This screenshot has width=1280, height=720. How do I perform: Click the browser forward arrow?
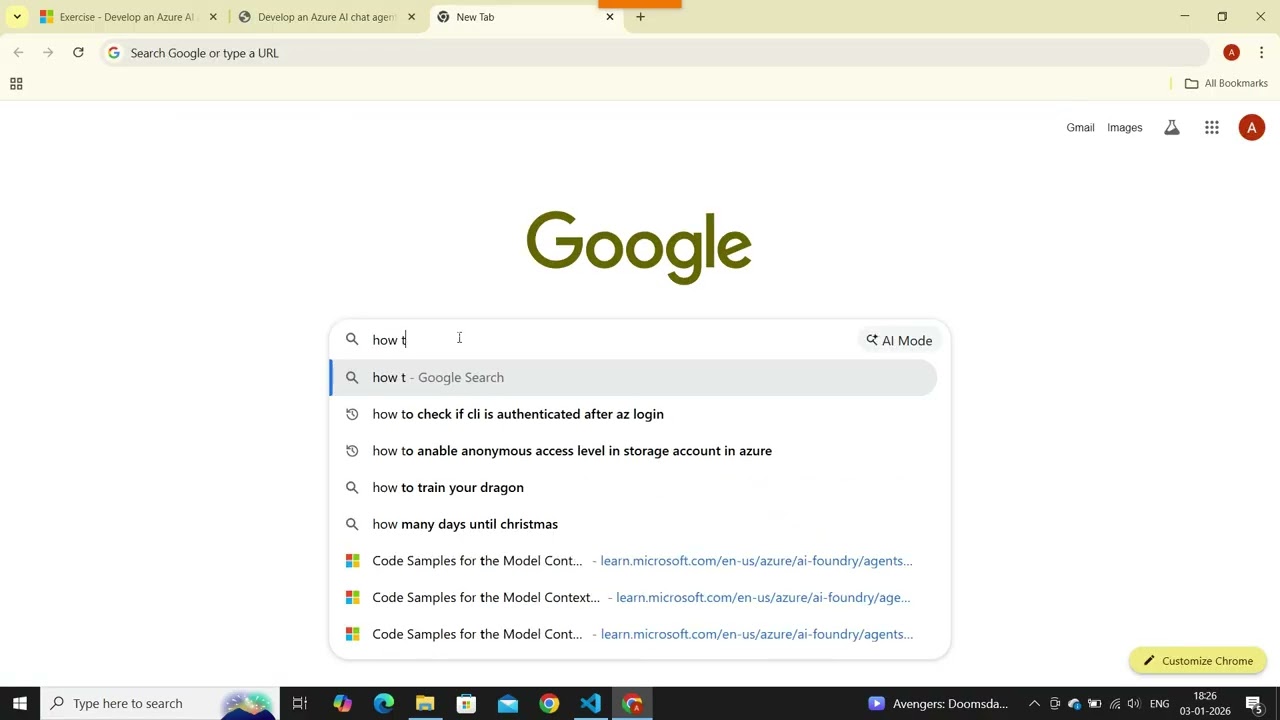point(48,53)
